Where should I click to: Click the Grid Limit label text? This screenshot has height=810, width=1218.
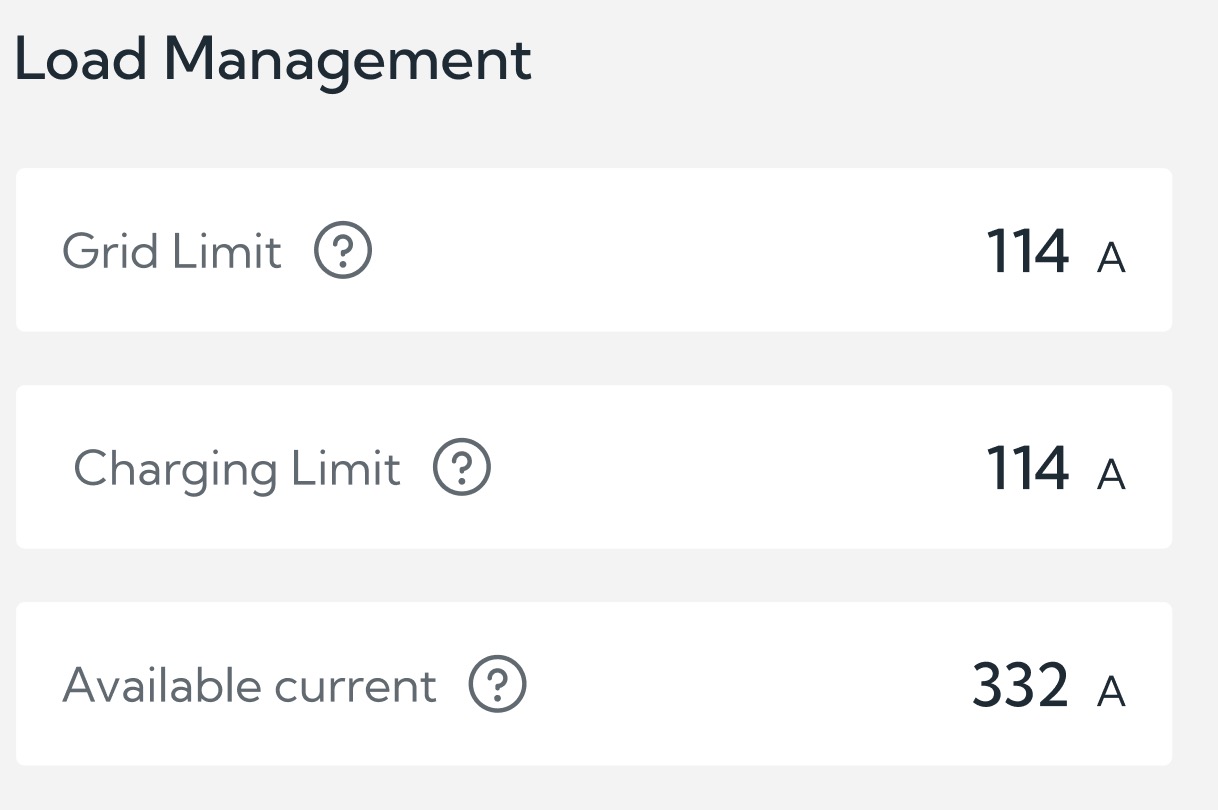[172, 251]
